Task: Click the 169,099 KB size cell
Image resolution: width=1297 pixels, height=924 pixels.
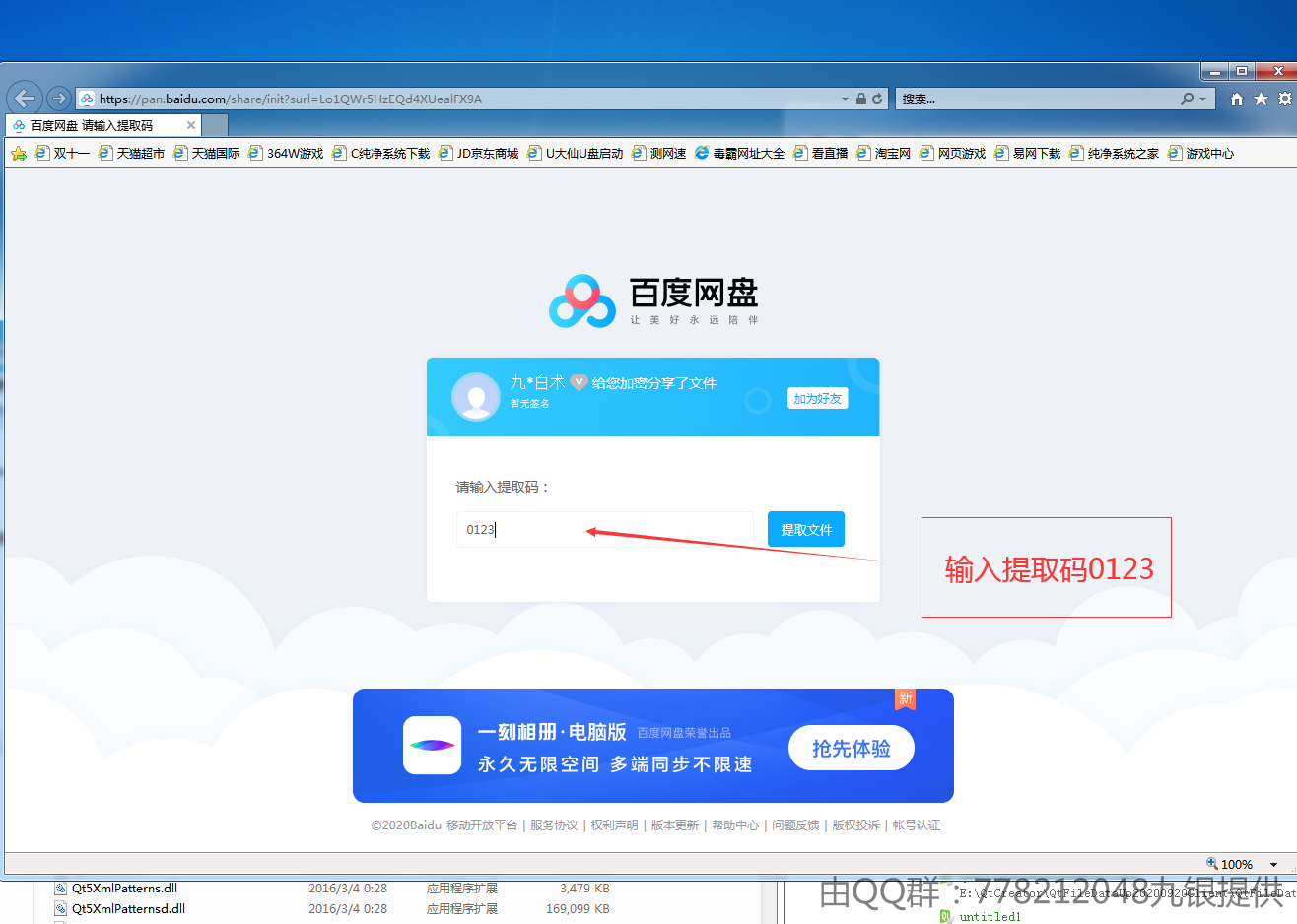Action: coord(578,908)
